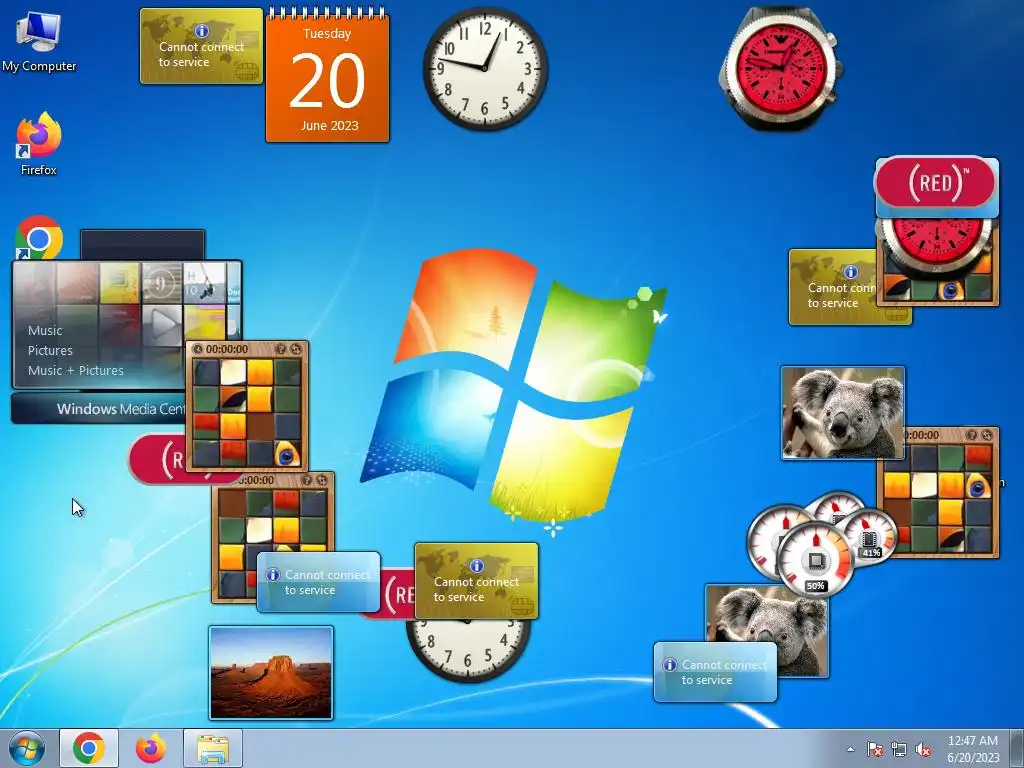Open the desert landscape slideshow gadget
The height and width of the screenshot is (768, 1024).
[271, 673]
